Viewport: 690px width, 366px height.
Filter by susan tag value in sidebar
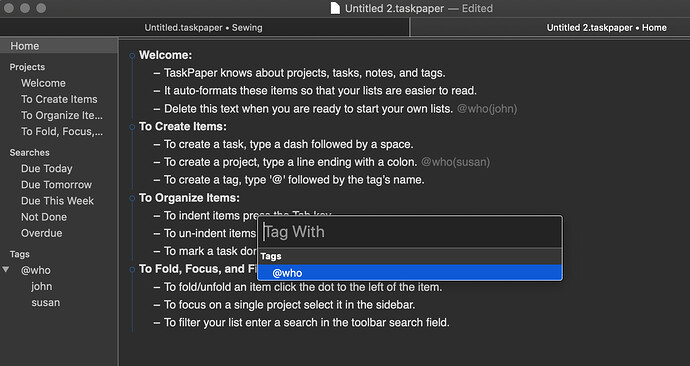pos(46,303)
